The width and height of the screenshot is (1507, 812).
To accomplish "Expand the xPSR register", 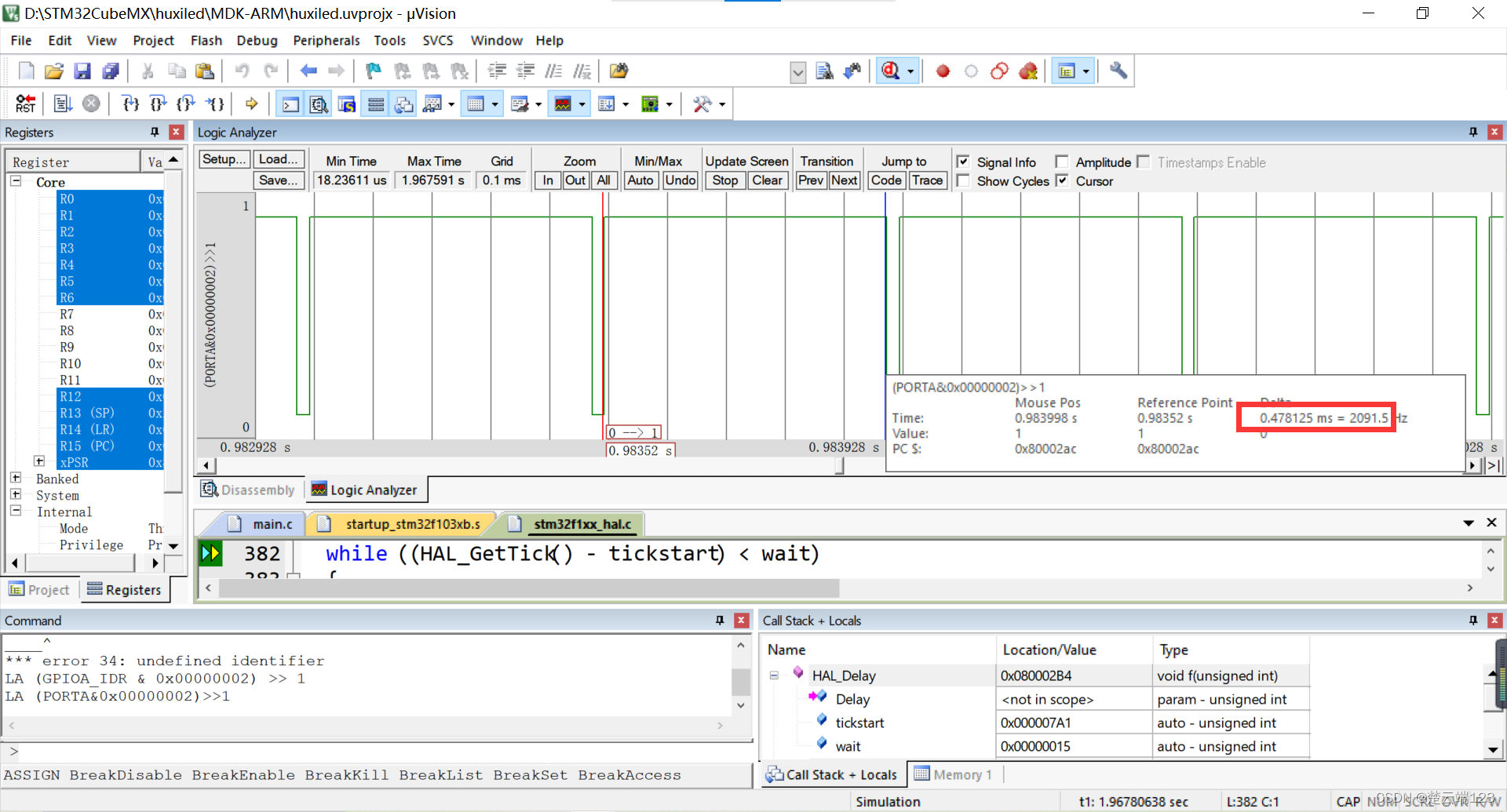I will click(39, 461).
